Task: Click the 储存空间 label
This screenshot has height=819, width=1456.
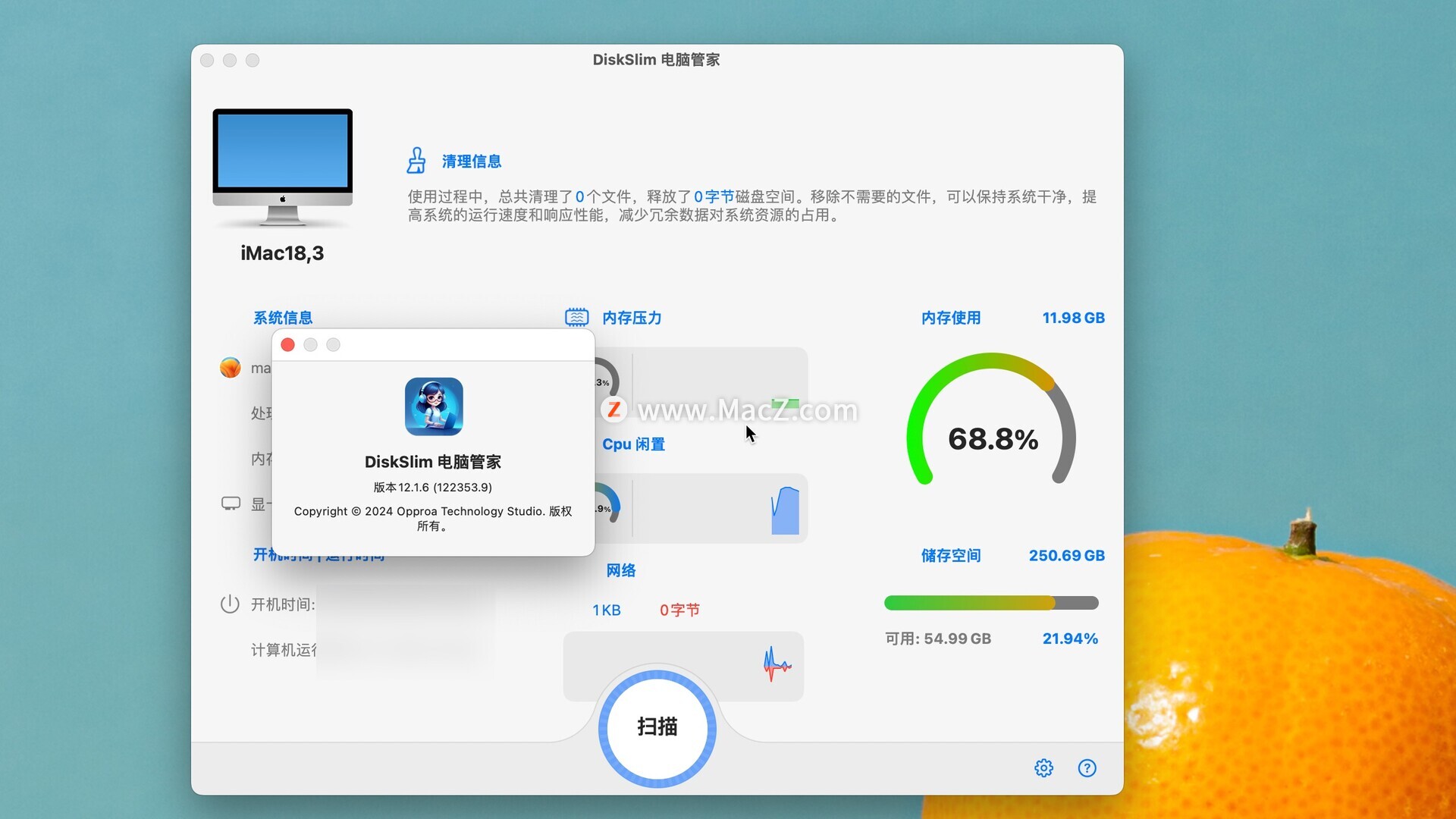Action: [x=951, y=556]
